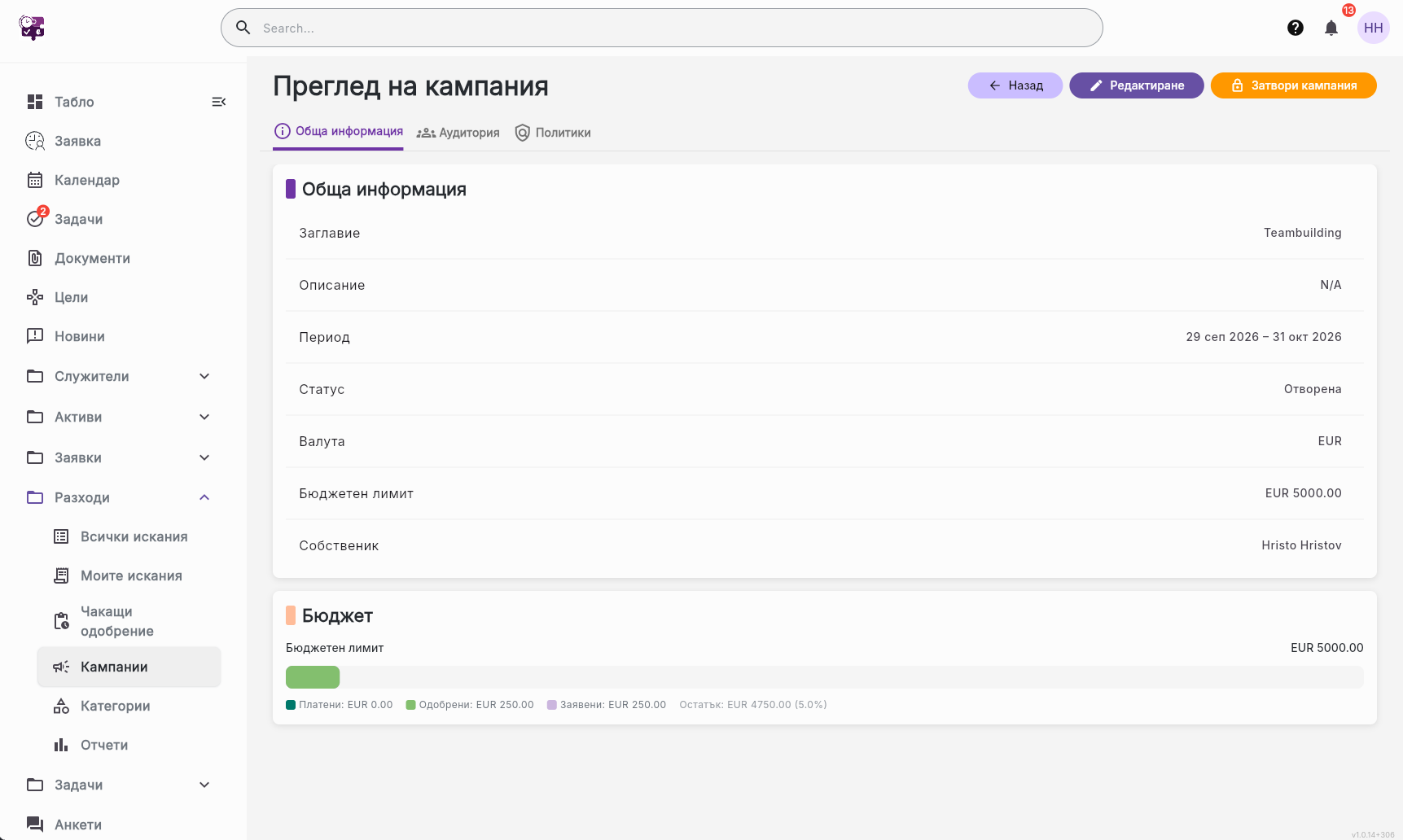Open notifications bell with 13 badge

pyautogui.click(x=1331, y=28)
